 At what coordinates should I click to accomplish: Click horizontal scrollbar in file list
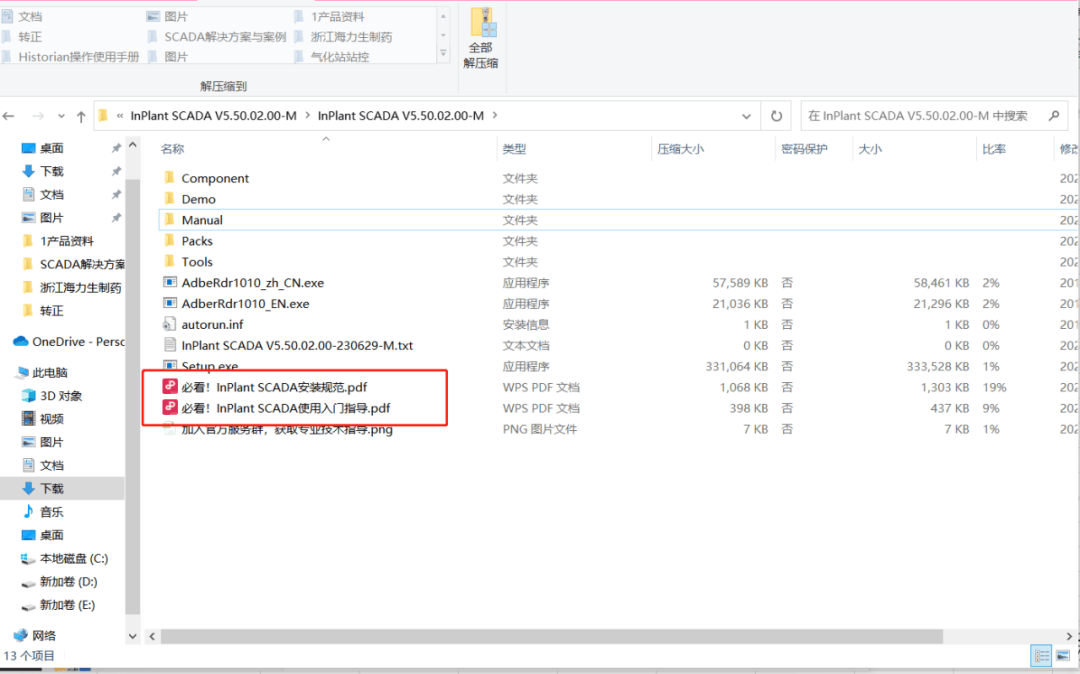pos(551,636)
